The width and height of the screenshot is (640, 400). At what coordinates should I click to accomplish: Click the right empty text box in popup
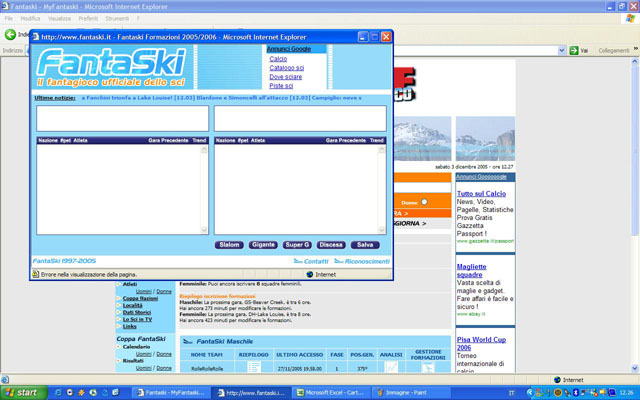click(x=300, y=118)
